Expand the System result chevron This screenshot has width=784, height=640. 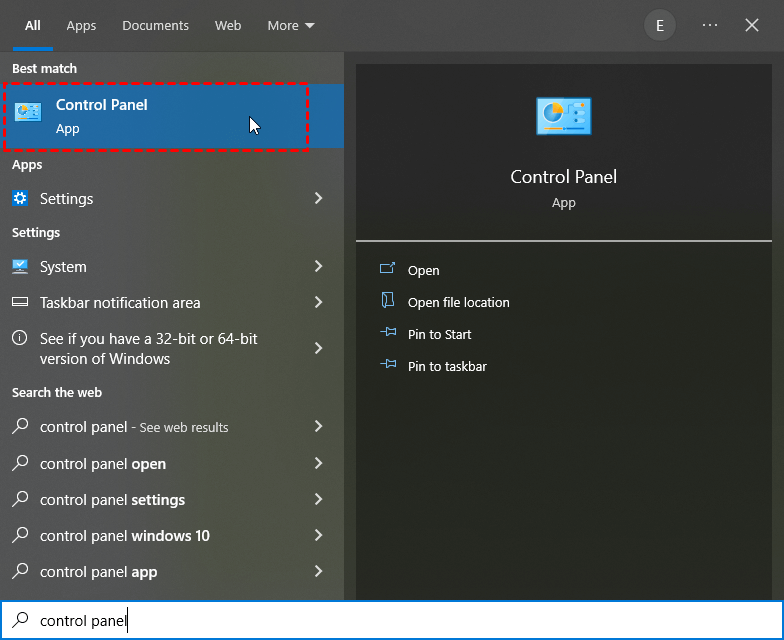[318, 267]
